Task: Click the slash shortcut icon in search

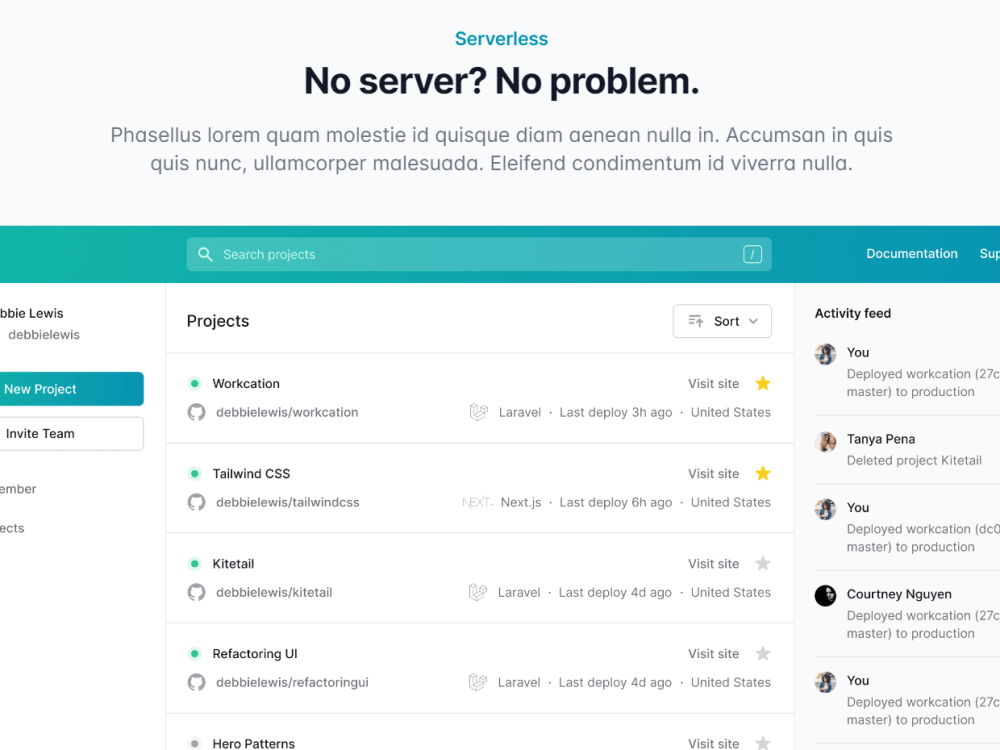Action: coord(753,254)
